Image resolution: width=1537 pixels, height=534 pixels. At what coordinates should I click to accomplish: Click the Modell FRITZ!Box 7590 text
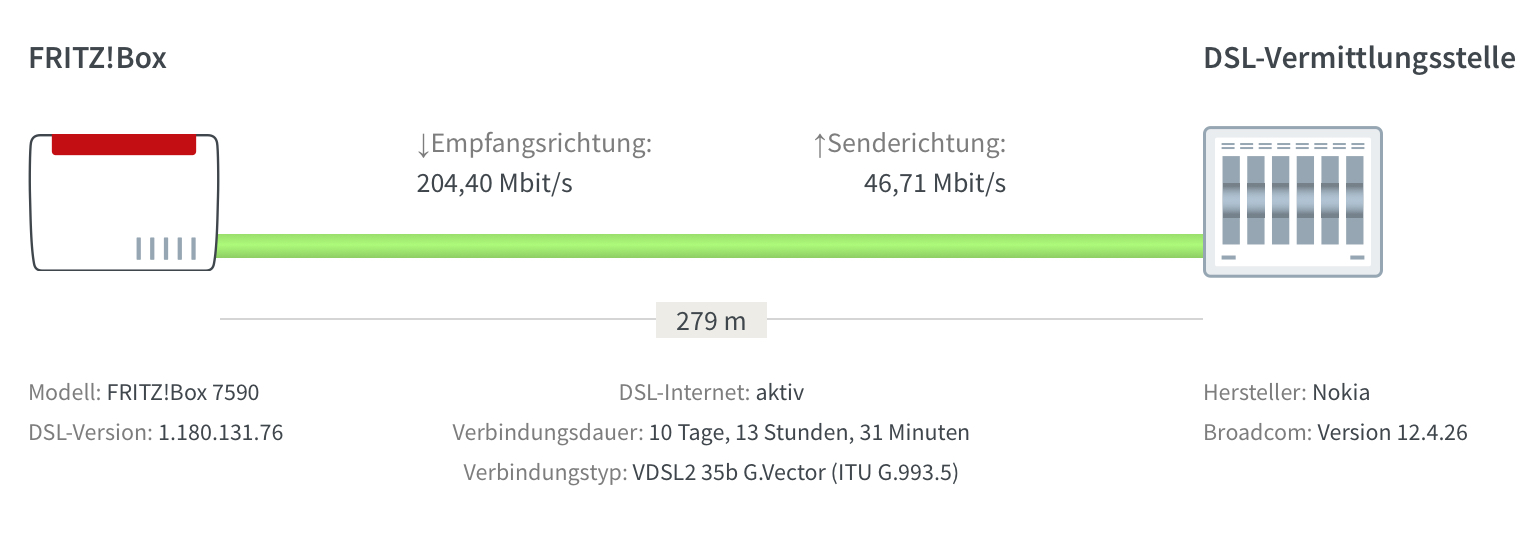pyautogui.click(x=144, y=392)
